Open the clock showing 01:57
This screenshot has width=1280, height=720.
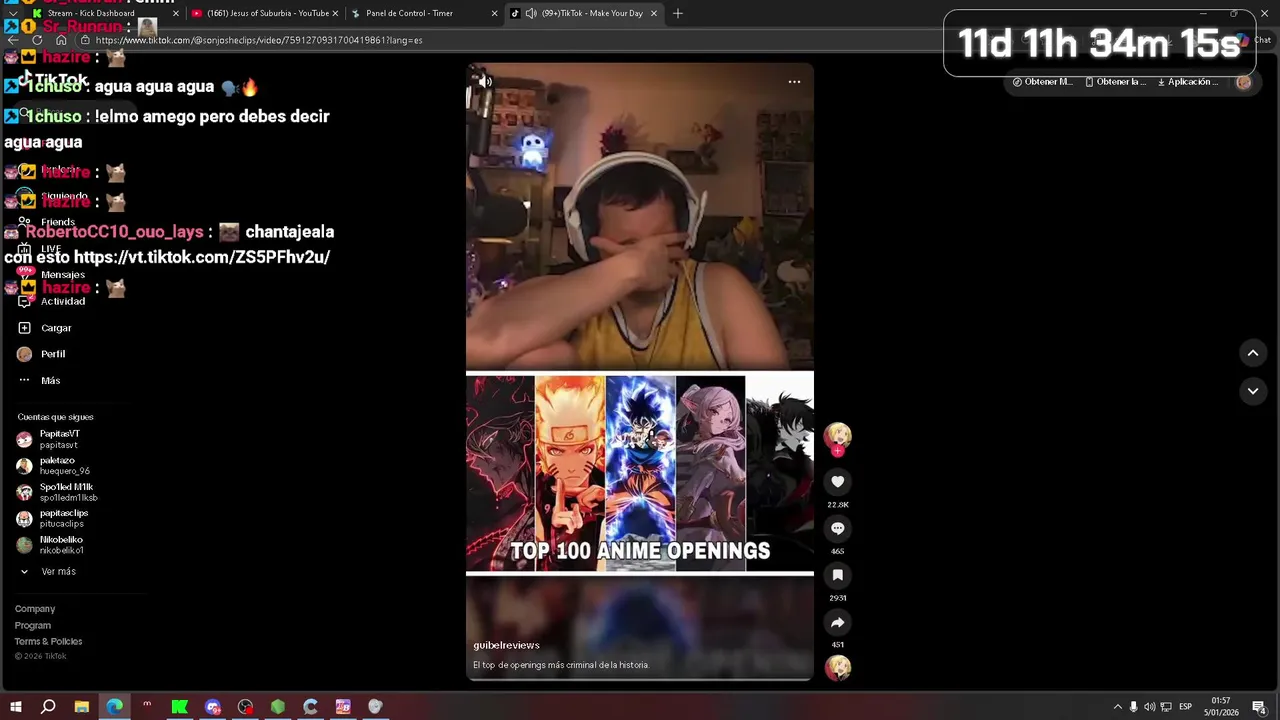(1221, 707)
